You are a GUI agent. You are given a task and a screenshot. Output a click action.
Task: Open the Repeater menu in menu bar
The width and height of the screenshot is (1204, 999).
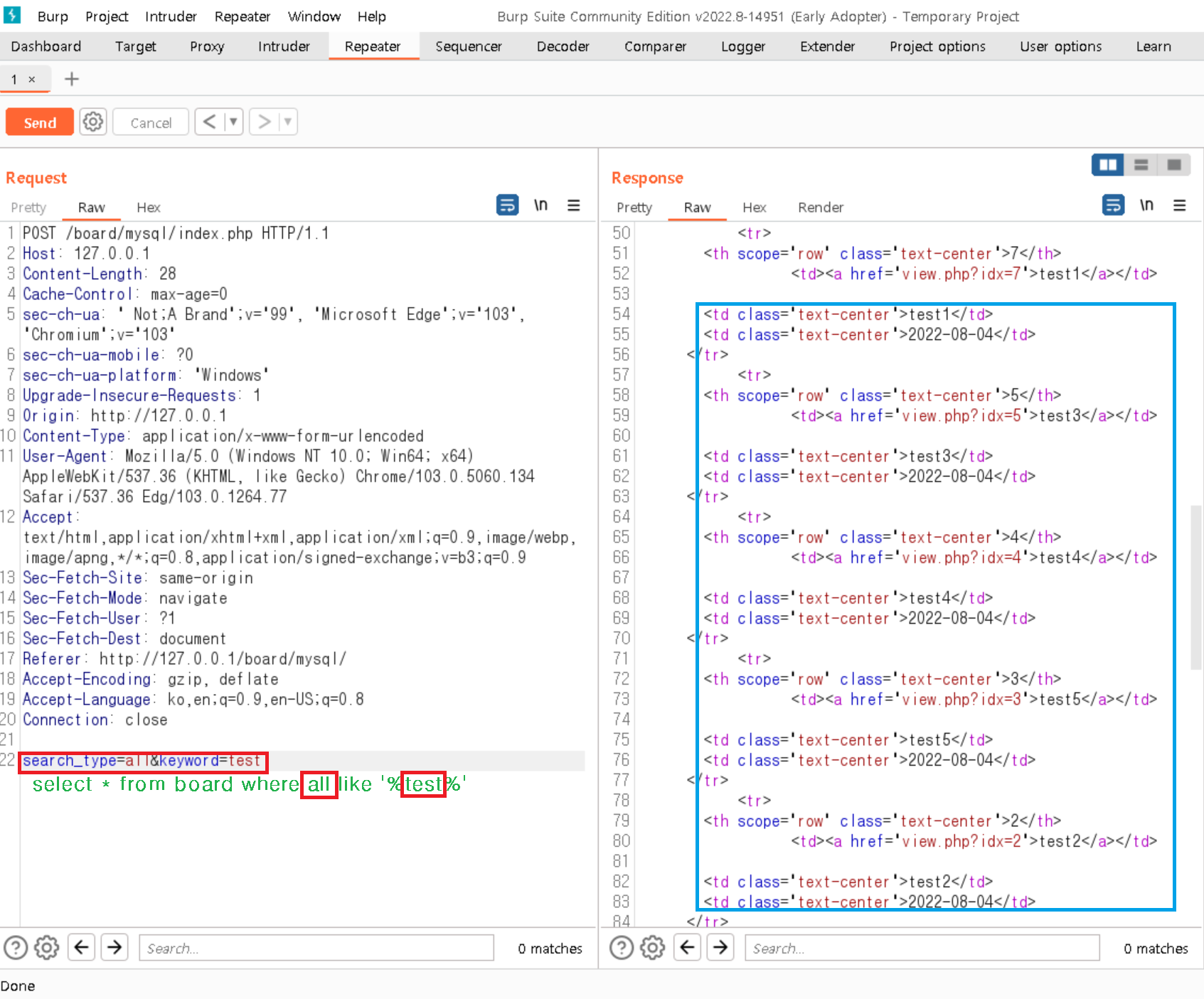pyautogui.click(x=243, y=16)
